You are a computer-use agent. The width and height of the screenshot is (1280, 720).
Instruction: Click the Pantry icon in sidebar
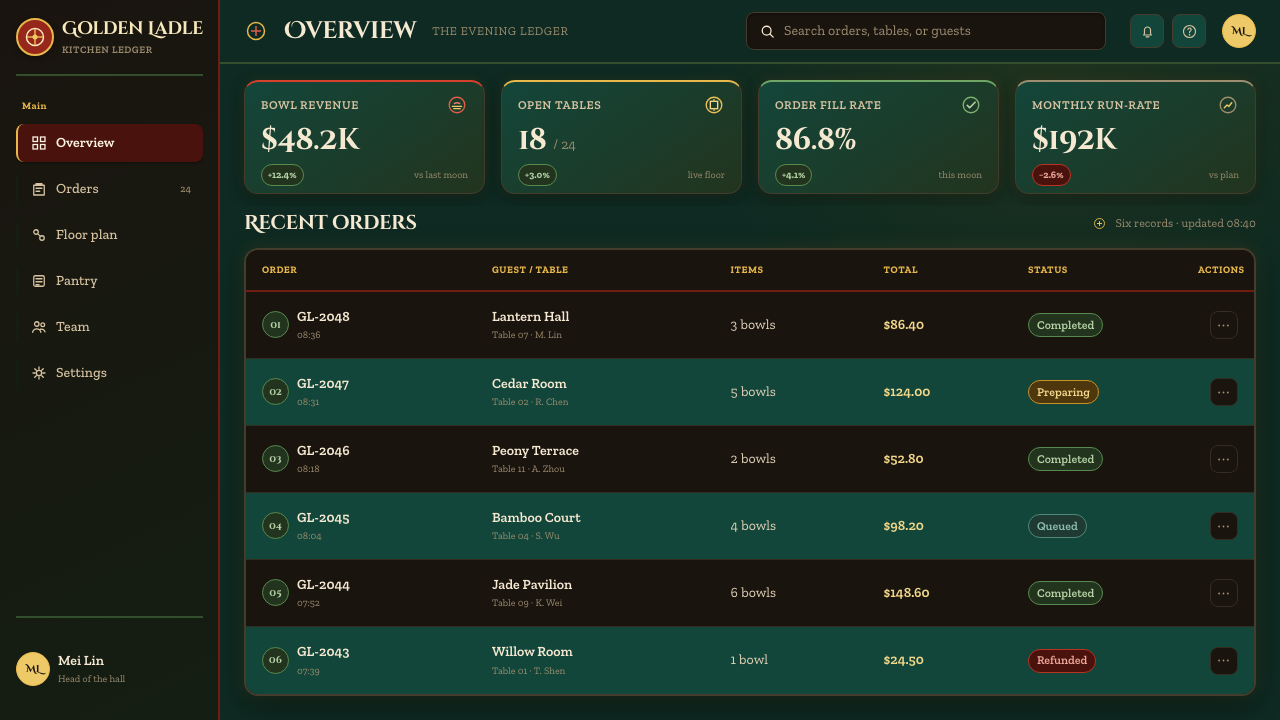pyautogui.click(x=39, y=281)
